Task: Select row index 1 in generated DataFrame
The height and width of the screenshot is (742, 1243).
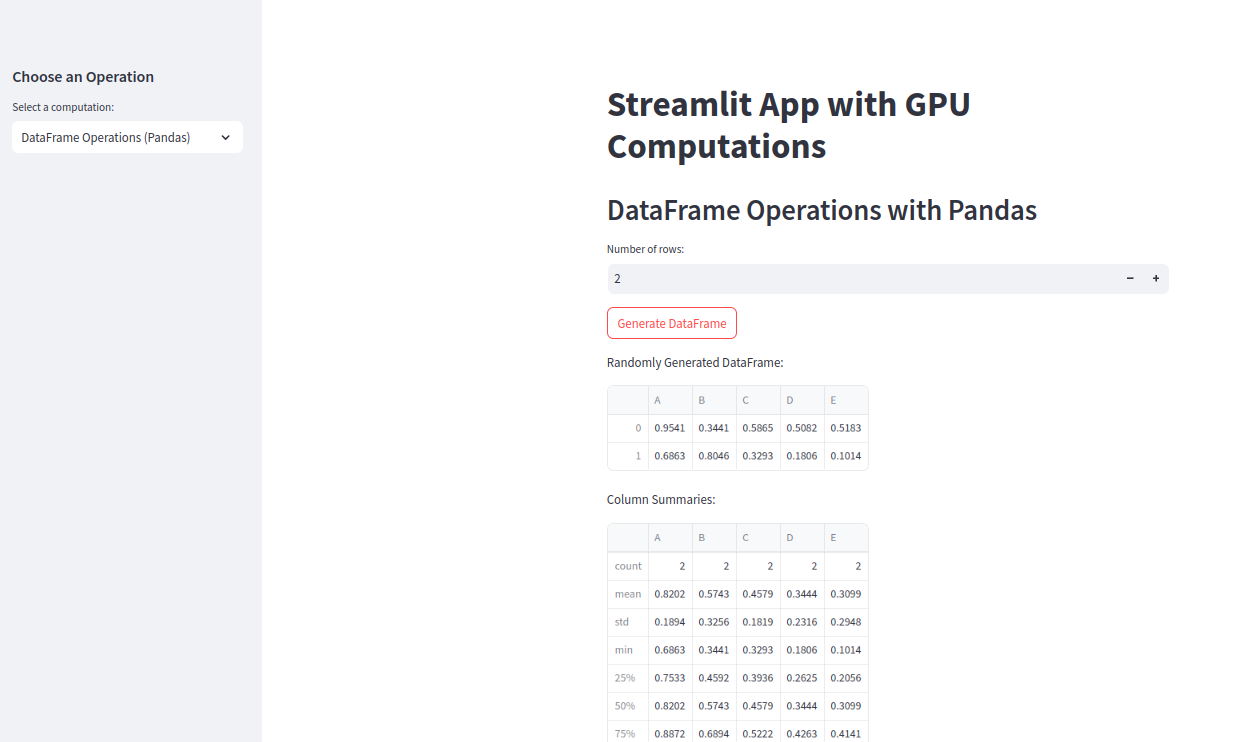Action: point(628,456)
